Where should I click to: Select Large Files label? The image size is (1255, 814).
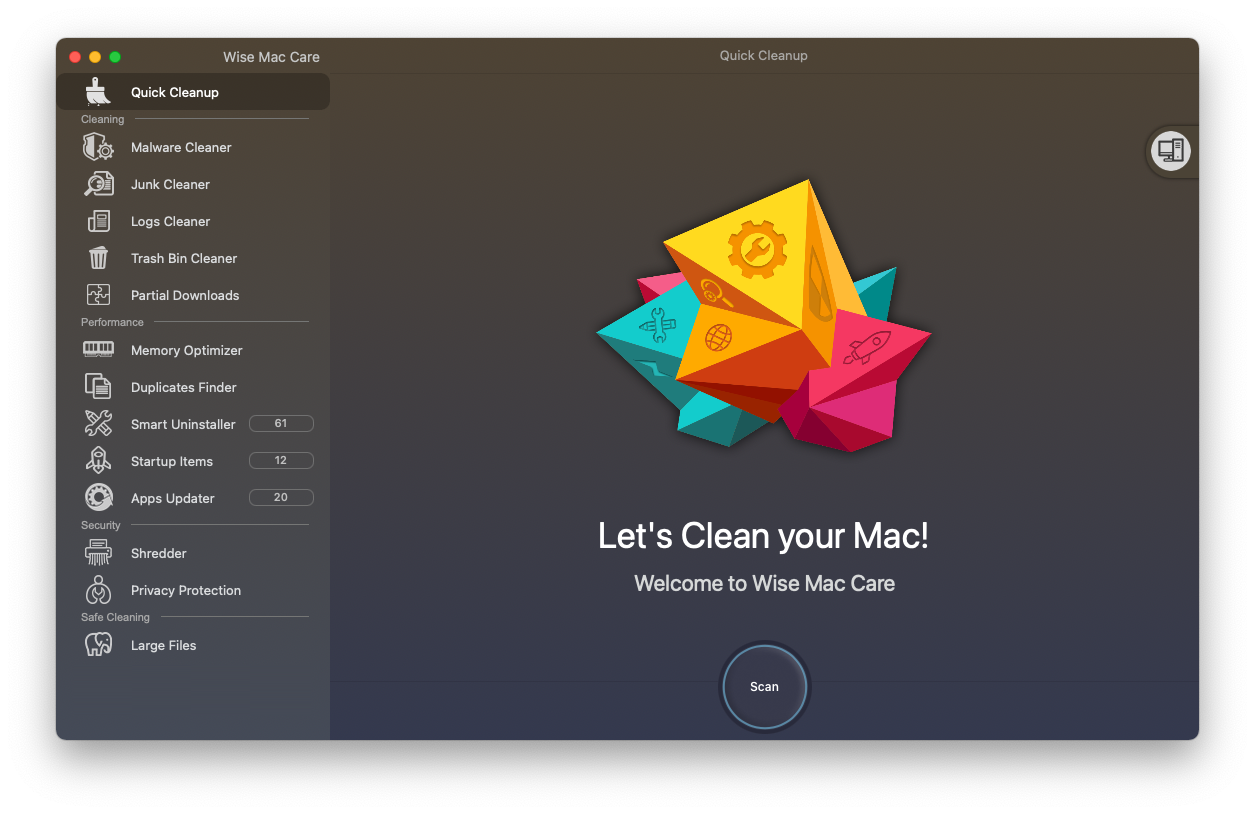[163, 645]
